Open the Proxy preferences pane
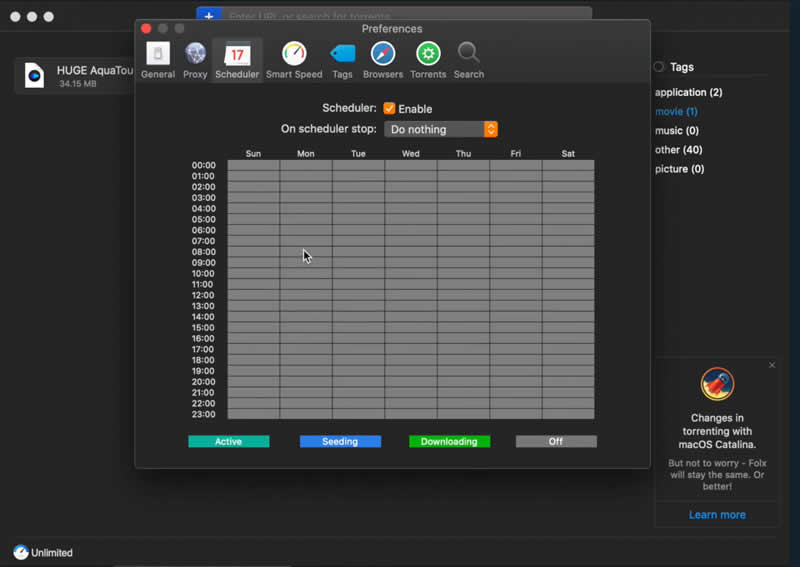 point(195,60)
